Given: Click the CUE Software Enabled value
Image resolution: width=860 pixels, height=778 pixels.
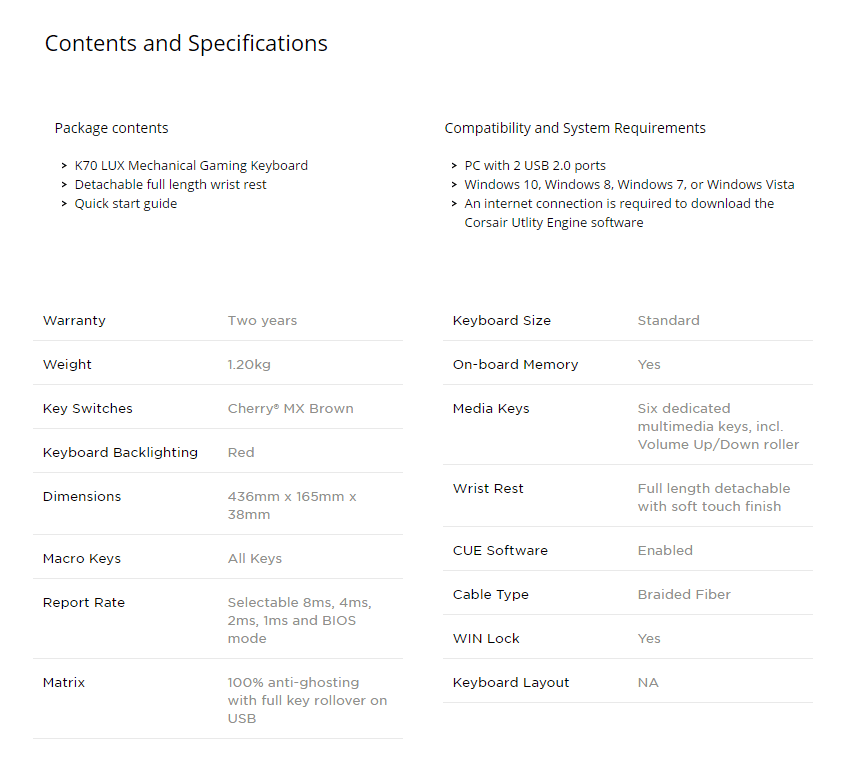Looking at the screenshot, I should 665,550.
